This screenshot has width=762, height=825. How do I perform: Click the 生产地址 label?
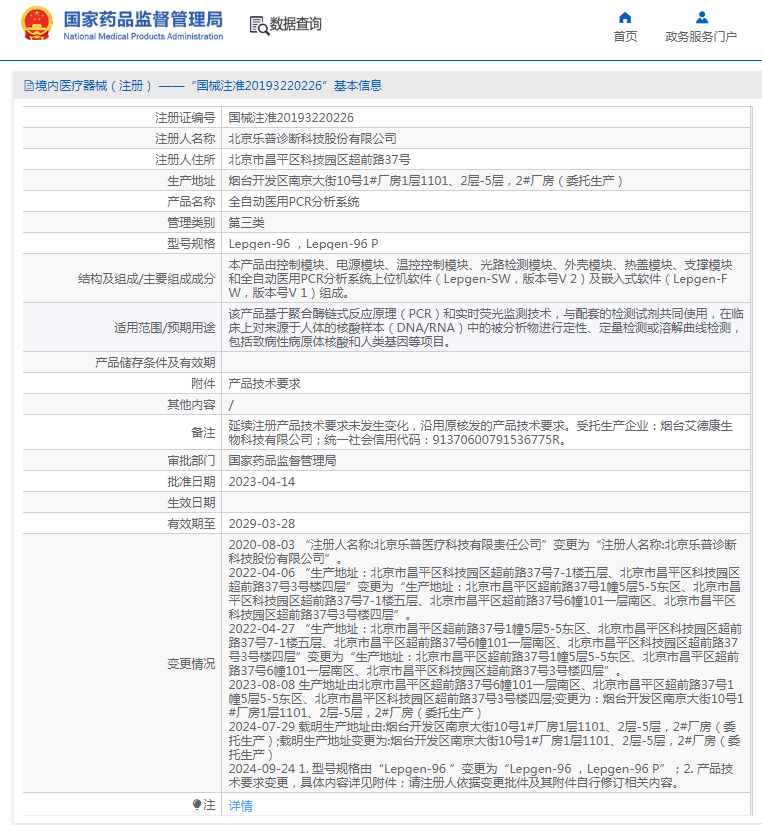[191, 181]
